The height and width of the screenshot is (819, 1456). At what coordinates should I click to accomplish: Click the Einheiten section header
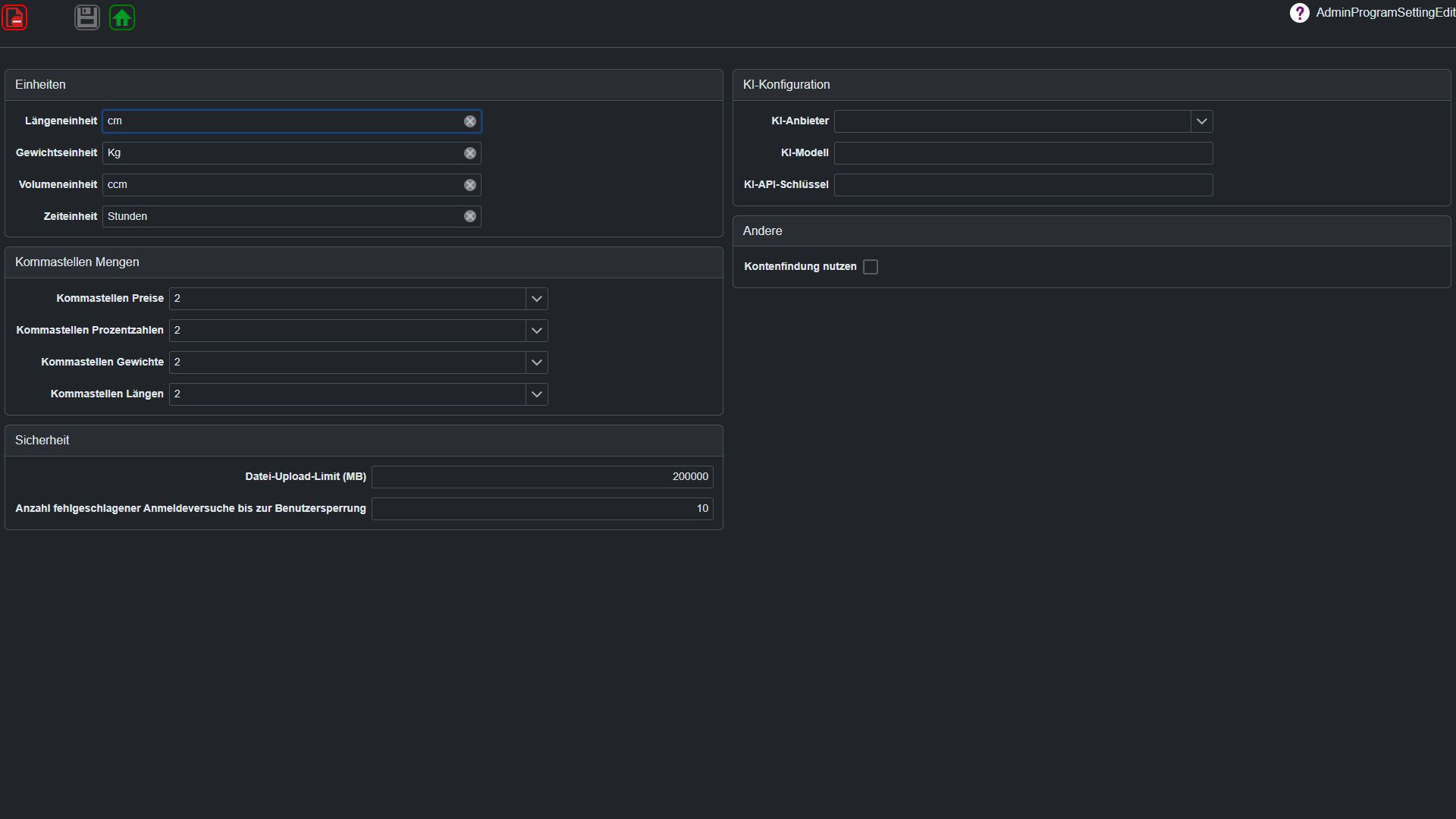coord(364,85)
